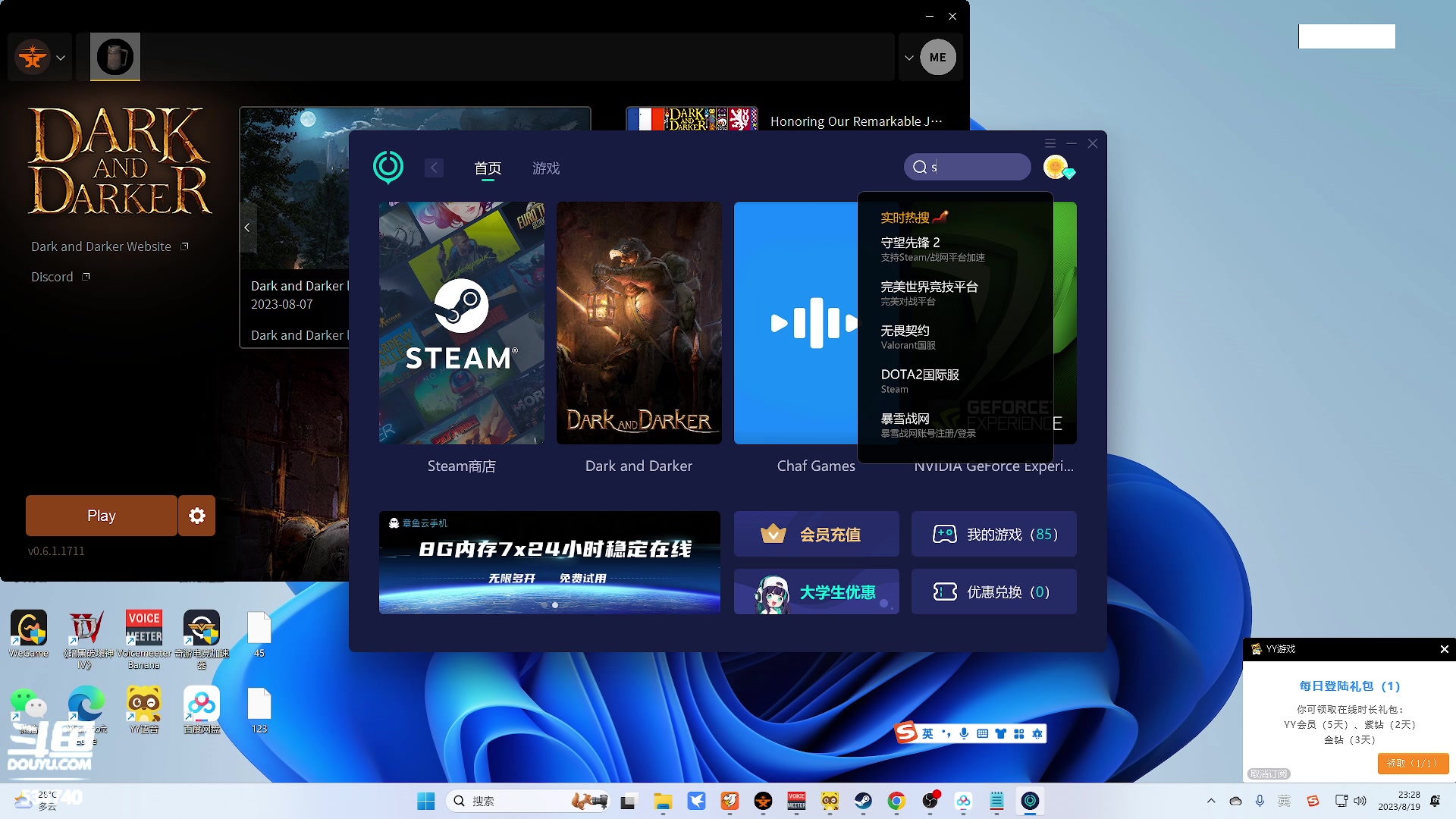Open the 百度网盘 desktop shortcut
1456x819 pixels.
pyautogui.click(x=202, y=710)
